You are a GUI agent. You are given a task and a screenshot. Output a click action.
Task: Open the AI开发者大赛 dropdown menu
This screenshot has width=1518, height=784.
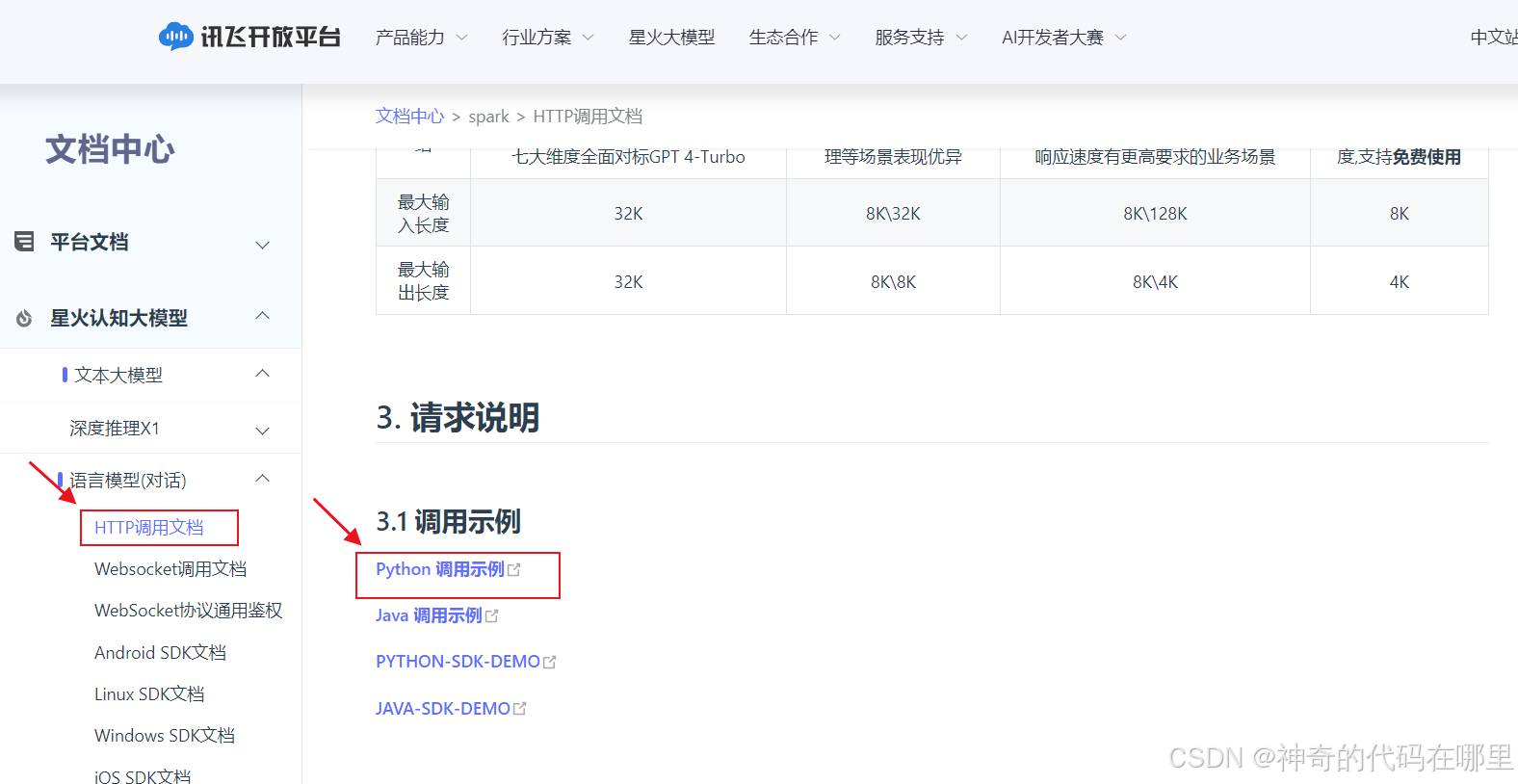pyautogui.click(x=1063, y=37)
